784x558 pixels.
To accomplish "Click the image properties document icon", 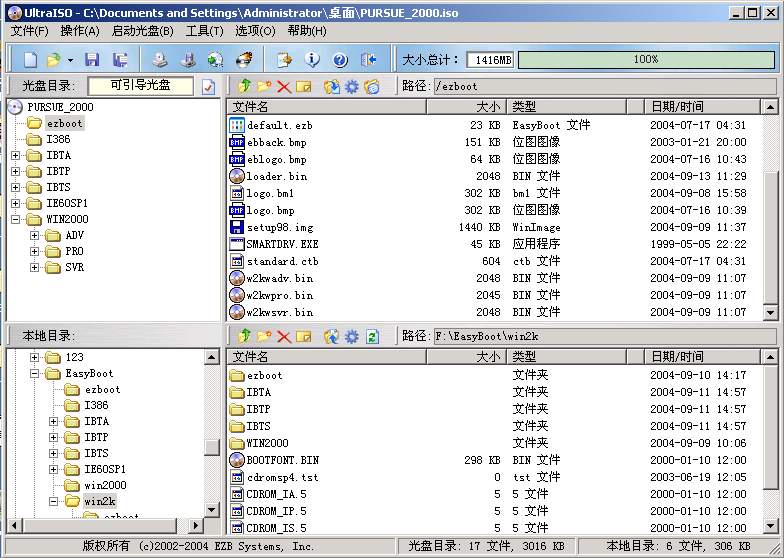I will click(285, 60).
